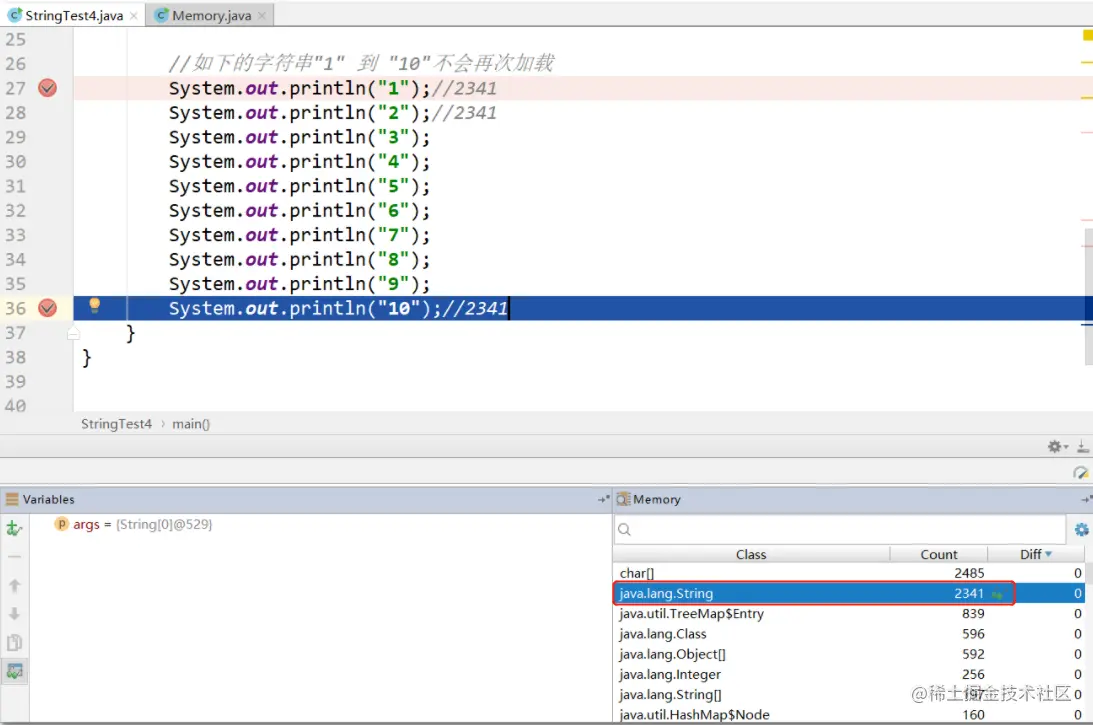Click the 2341 count for java.lang.String
The width and height of the screenshot is (1093, 725).
pos(969,593)
